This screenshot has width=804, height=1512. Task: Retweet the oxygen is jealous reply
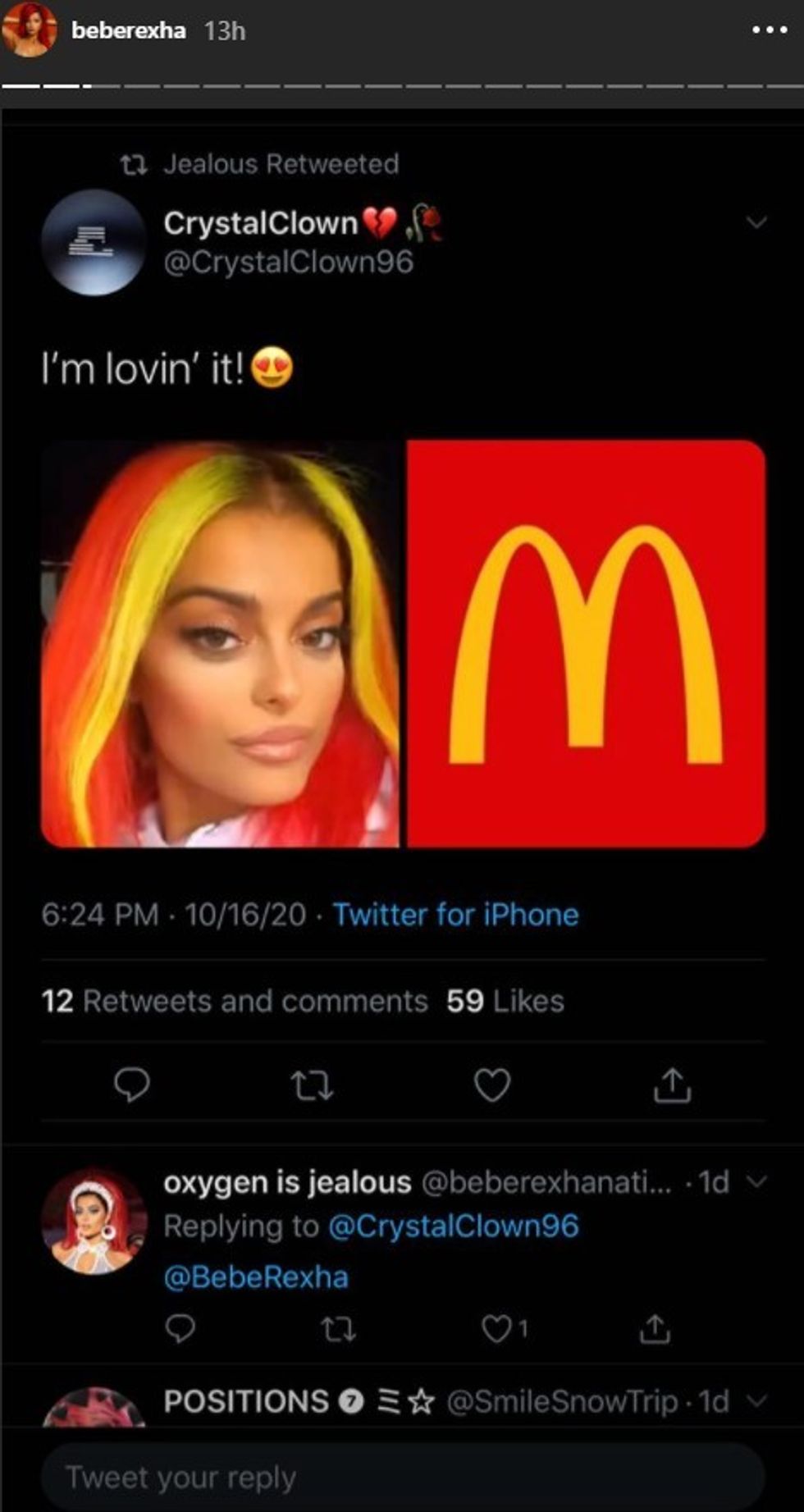tap(337, 1328)
